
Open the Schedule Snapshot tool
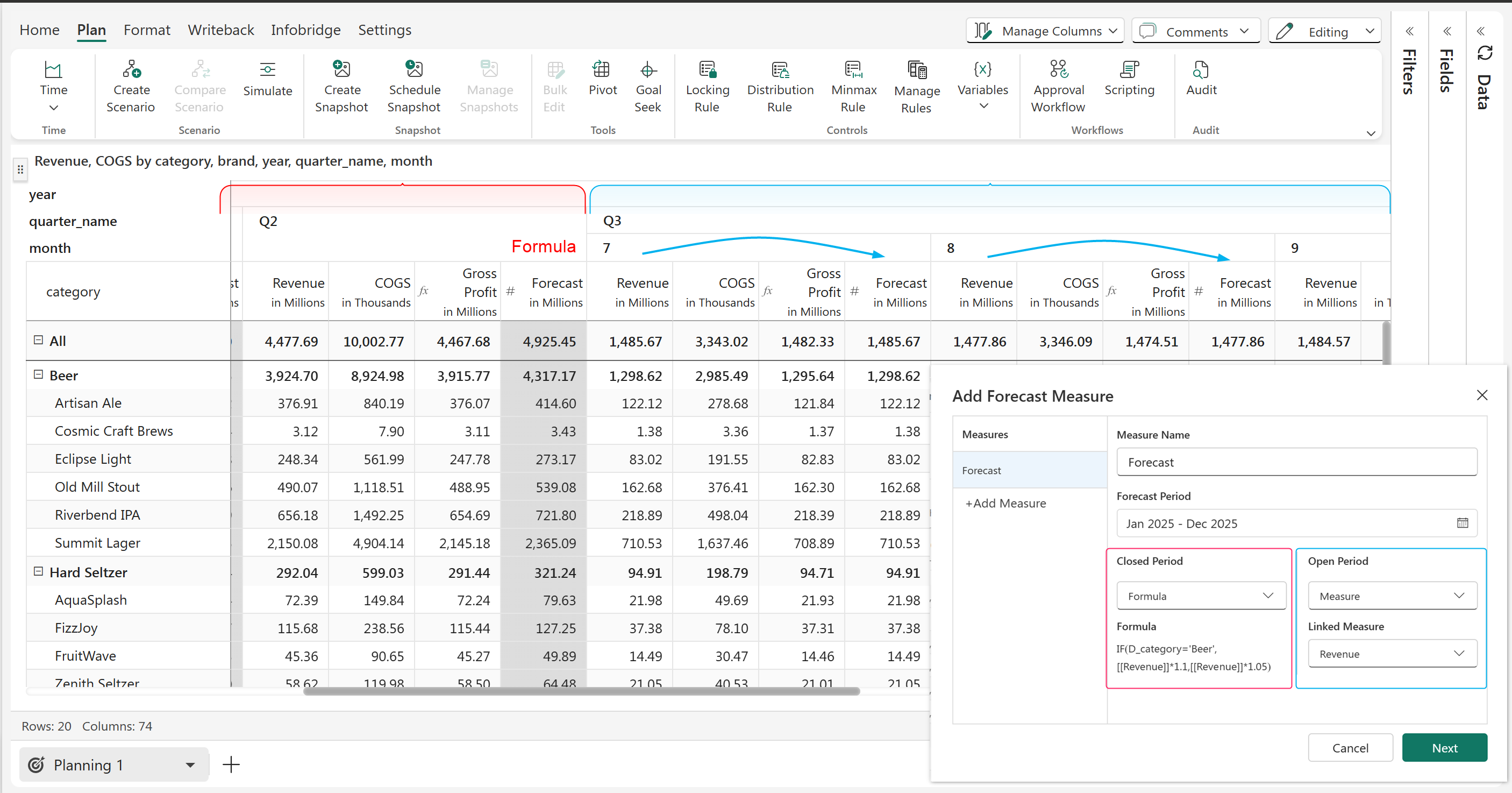pyautogui.click(x=414, y=70)
